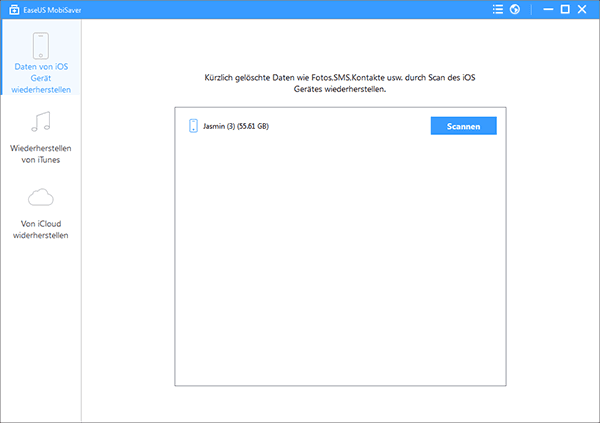The image size is (600, 423).
Task: Select the iCloud cloud icon
Action: point(41,198)
